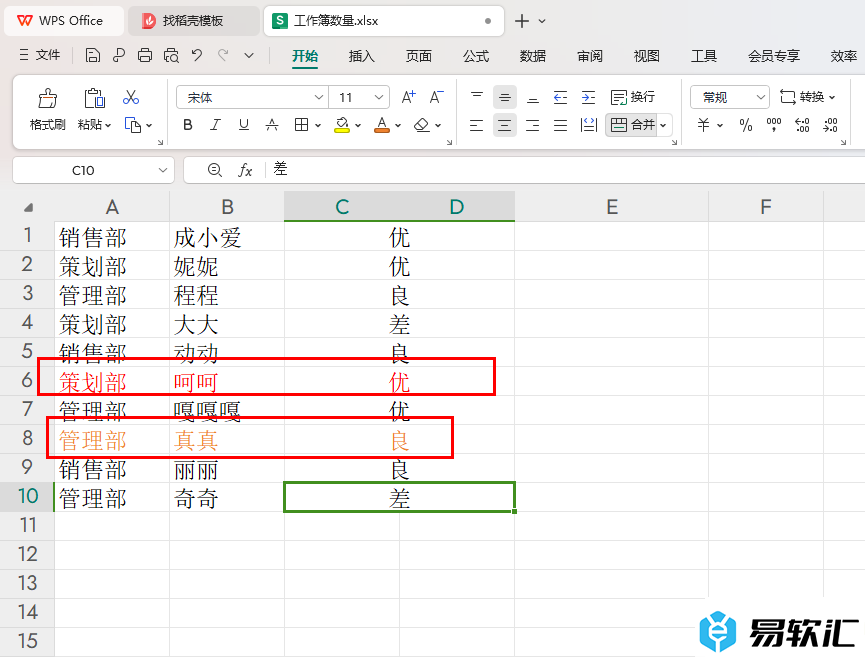The height and width of the screenshot is (657, 865).
Task: Click the new tab plus button
Action: 521,21
